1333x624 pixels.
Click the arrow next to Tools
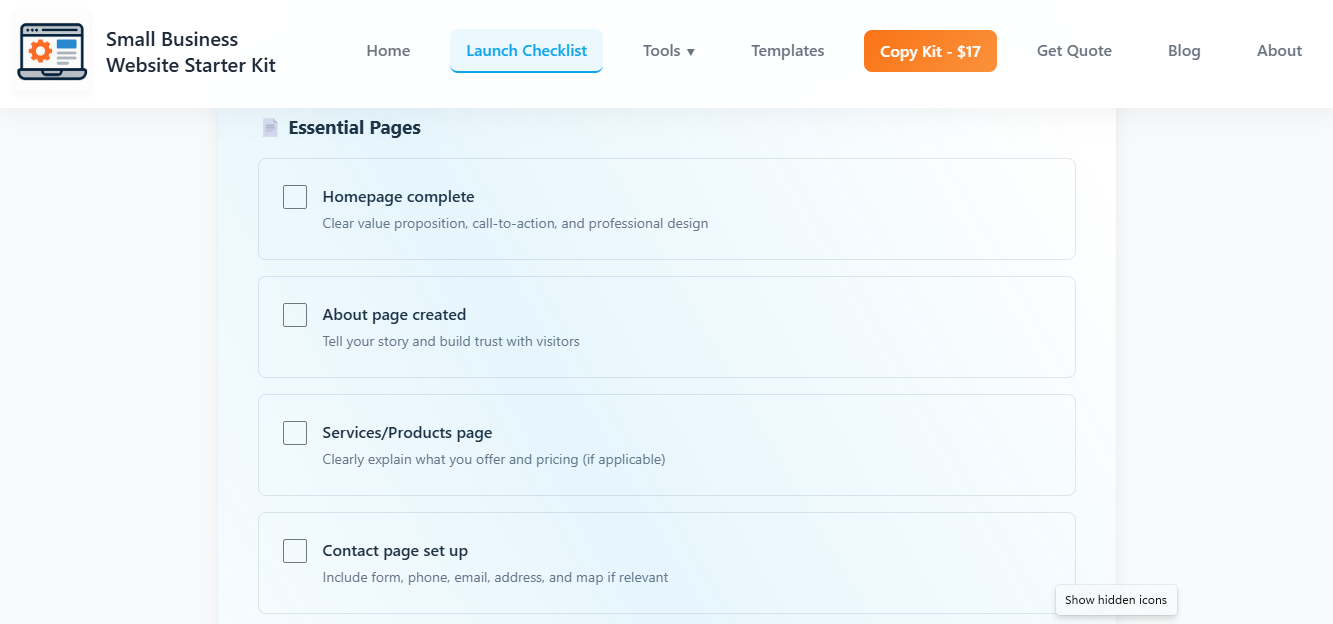(693, 51)
